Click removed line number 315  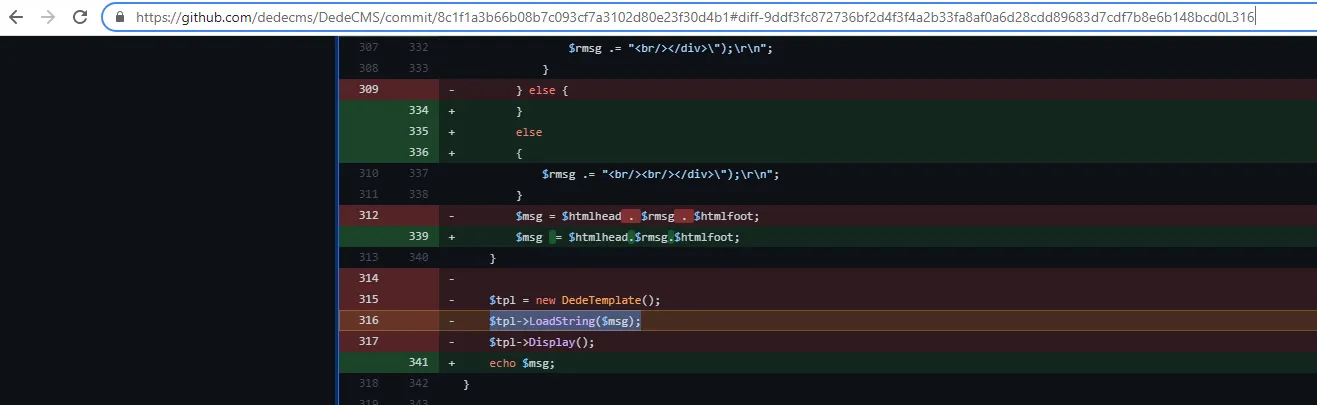coord(368,300)
